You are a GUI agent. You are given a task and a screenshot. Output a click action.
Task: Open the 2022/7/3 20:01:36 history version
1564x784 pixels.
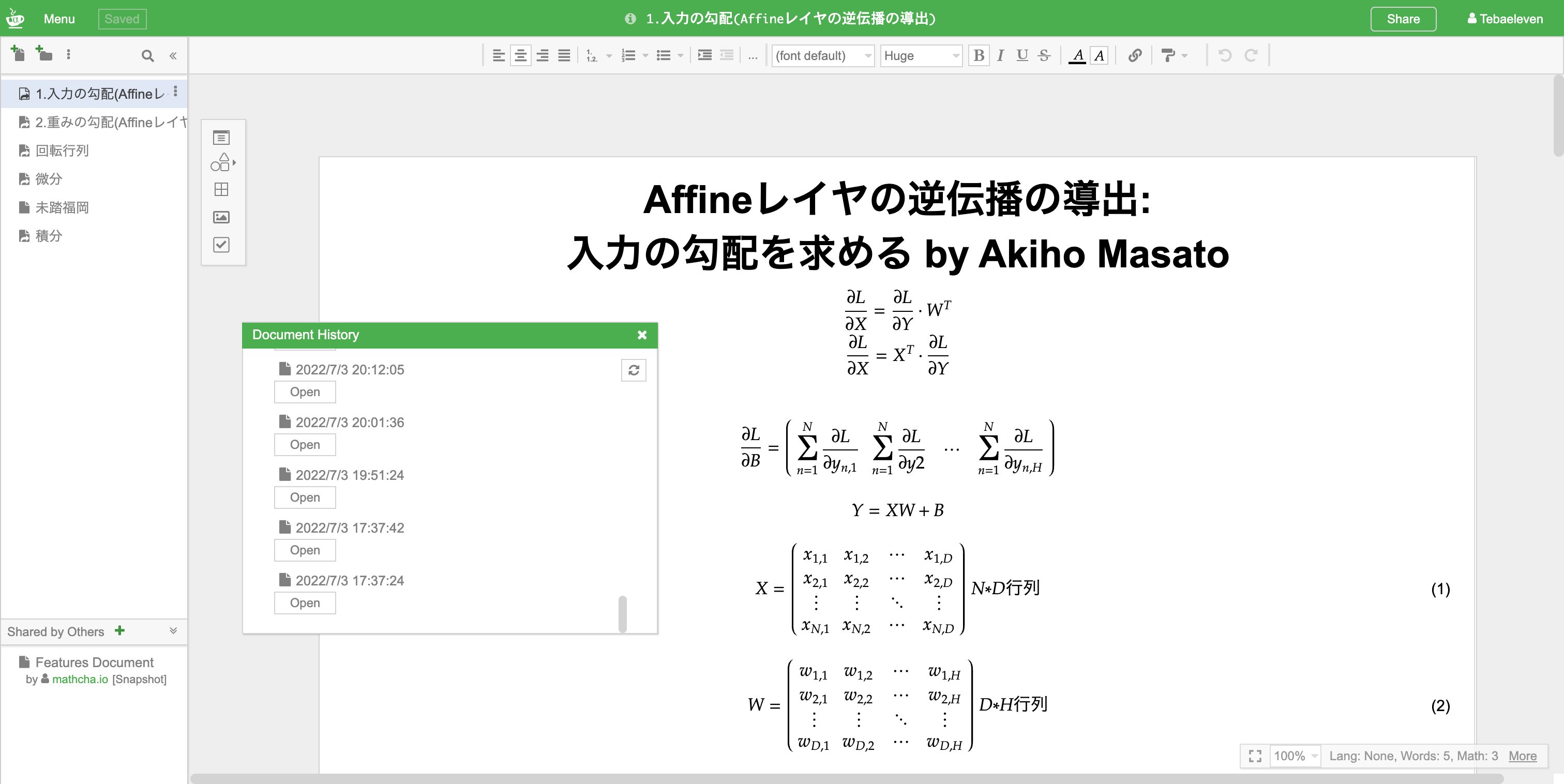pyautogui.click(x=304, y=445)
